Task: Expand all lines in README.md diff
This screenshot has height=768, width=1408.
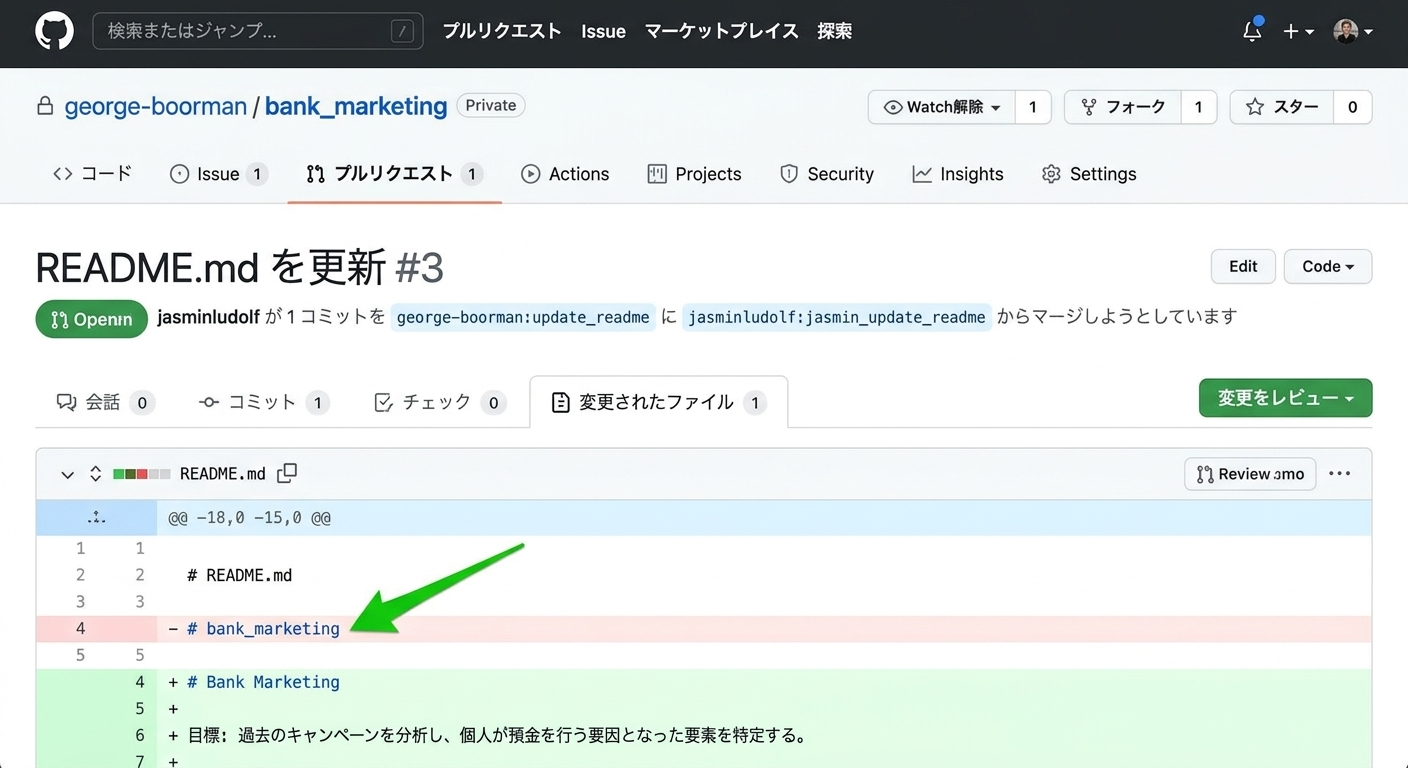Action: point(96,474)
